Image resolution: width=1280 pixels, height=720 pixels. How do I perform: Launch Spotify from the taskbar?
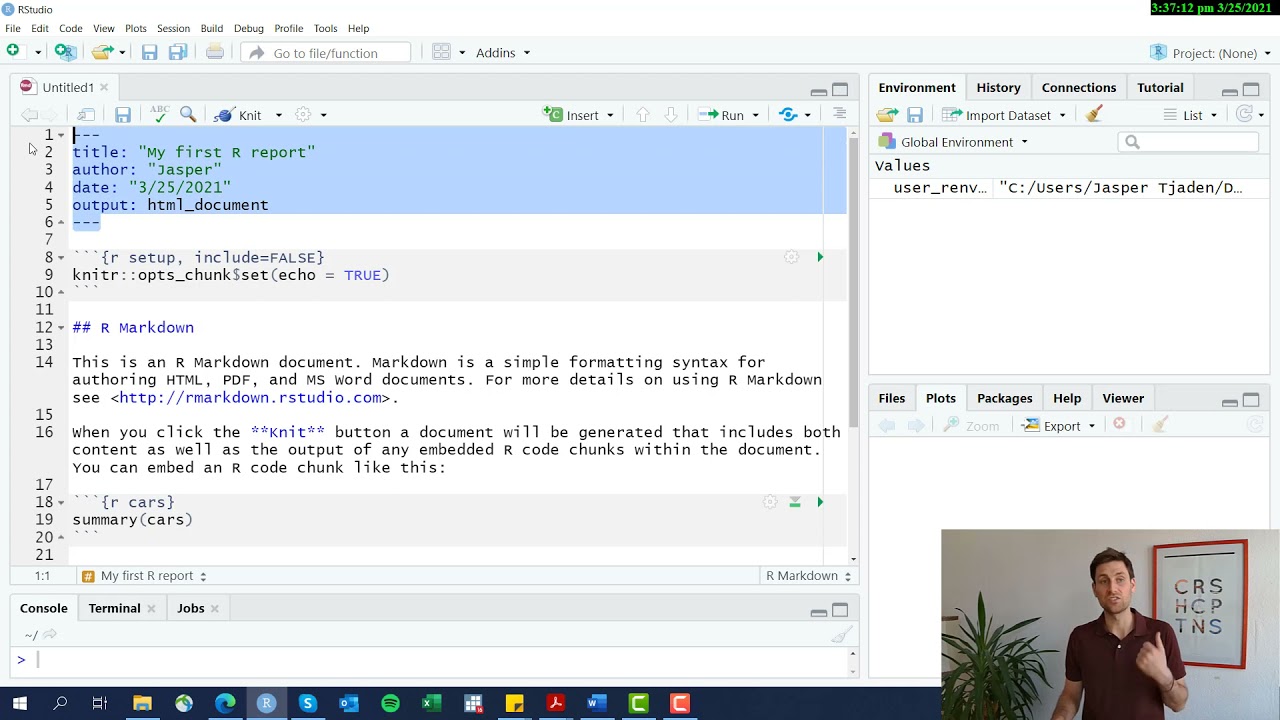(x=390, y=703)
